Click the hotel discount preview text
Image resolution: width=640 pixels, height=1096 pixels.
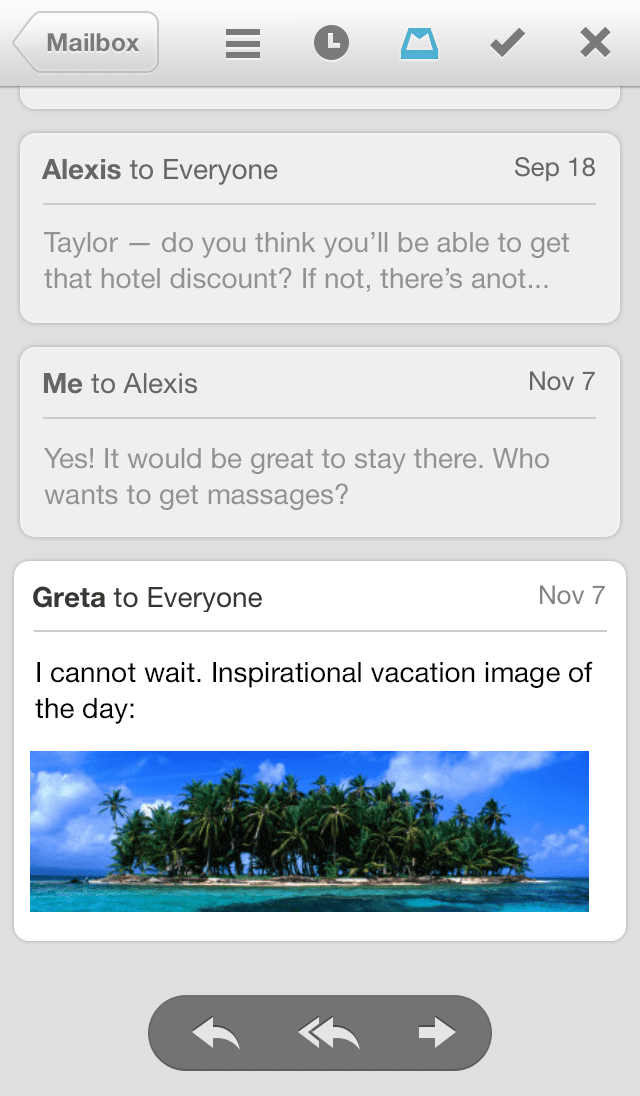(x=306, y=260)
